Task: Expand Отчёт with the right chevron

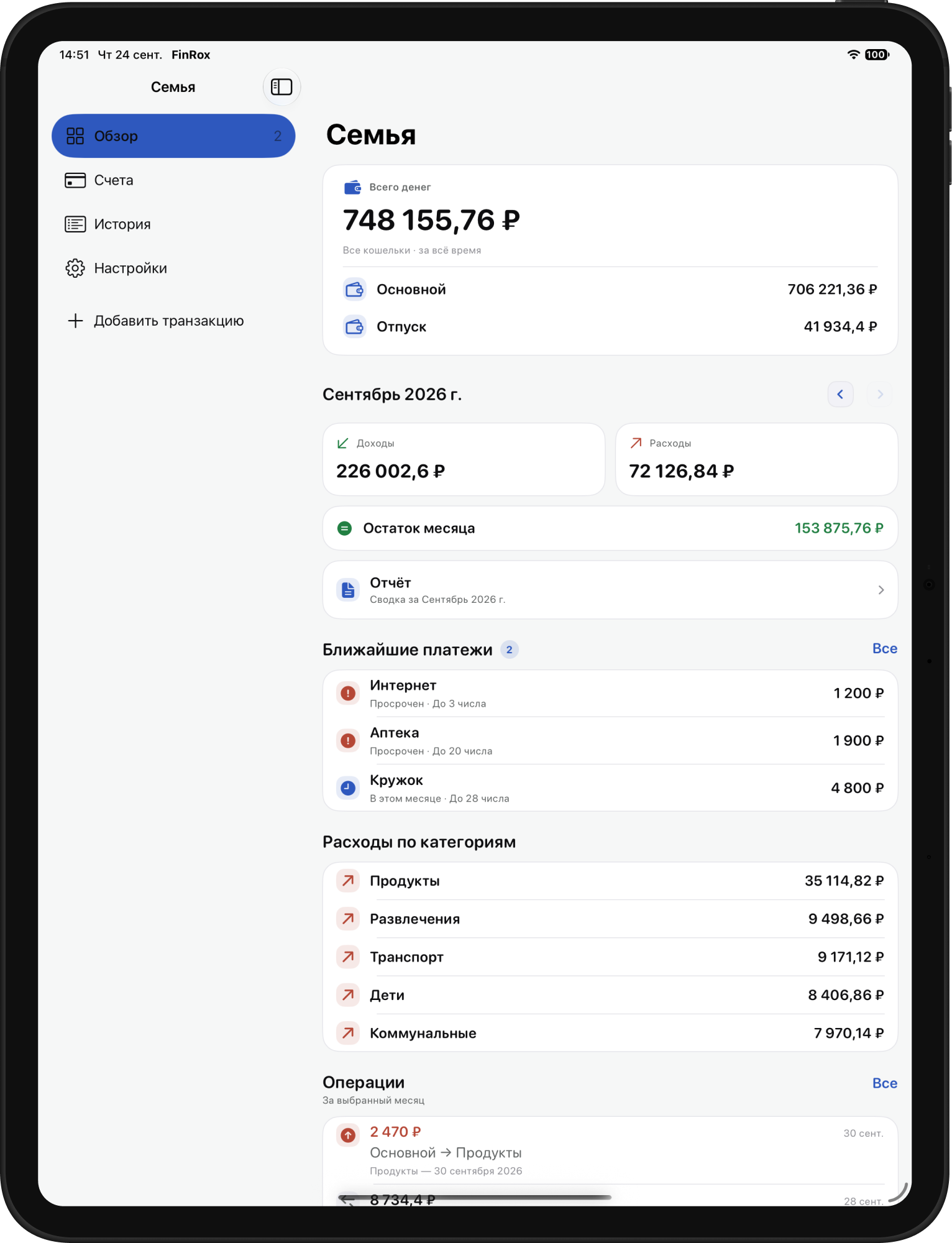Action: [x=881, y=590]
